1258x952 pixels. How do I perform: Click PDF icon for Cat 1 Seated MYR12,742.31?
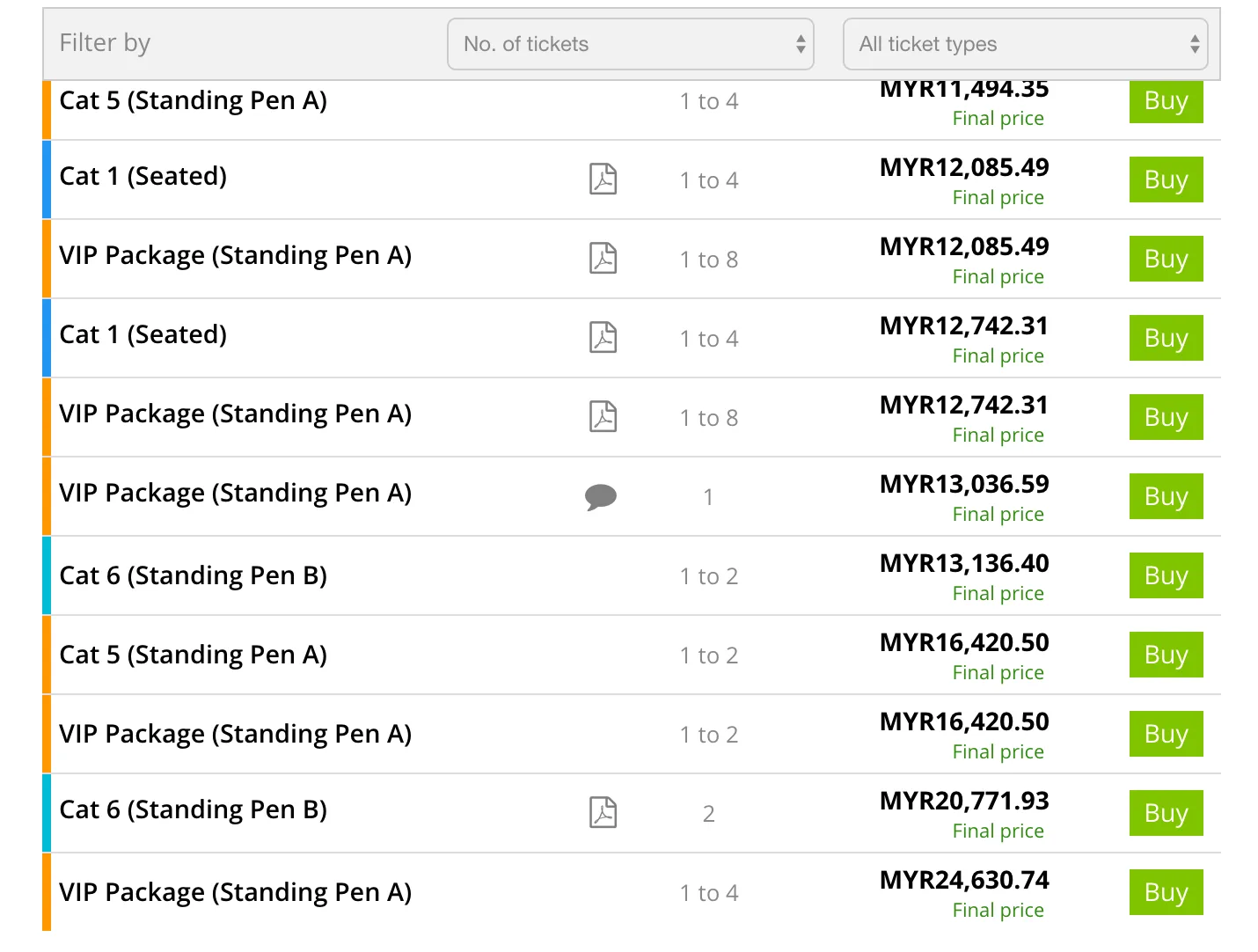tap(603, 338)
